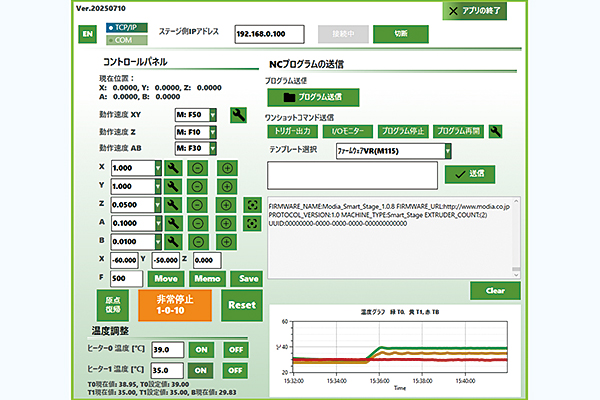Click the target icon on A row

(252, 223)
